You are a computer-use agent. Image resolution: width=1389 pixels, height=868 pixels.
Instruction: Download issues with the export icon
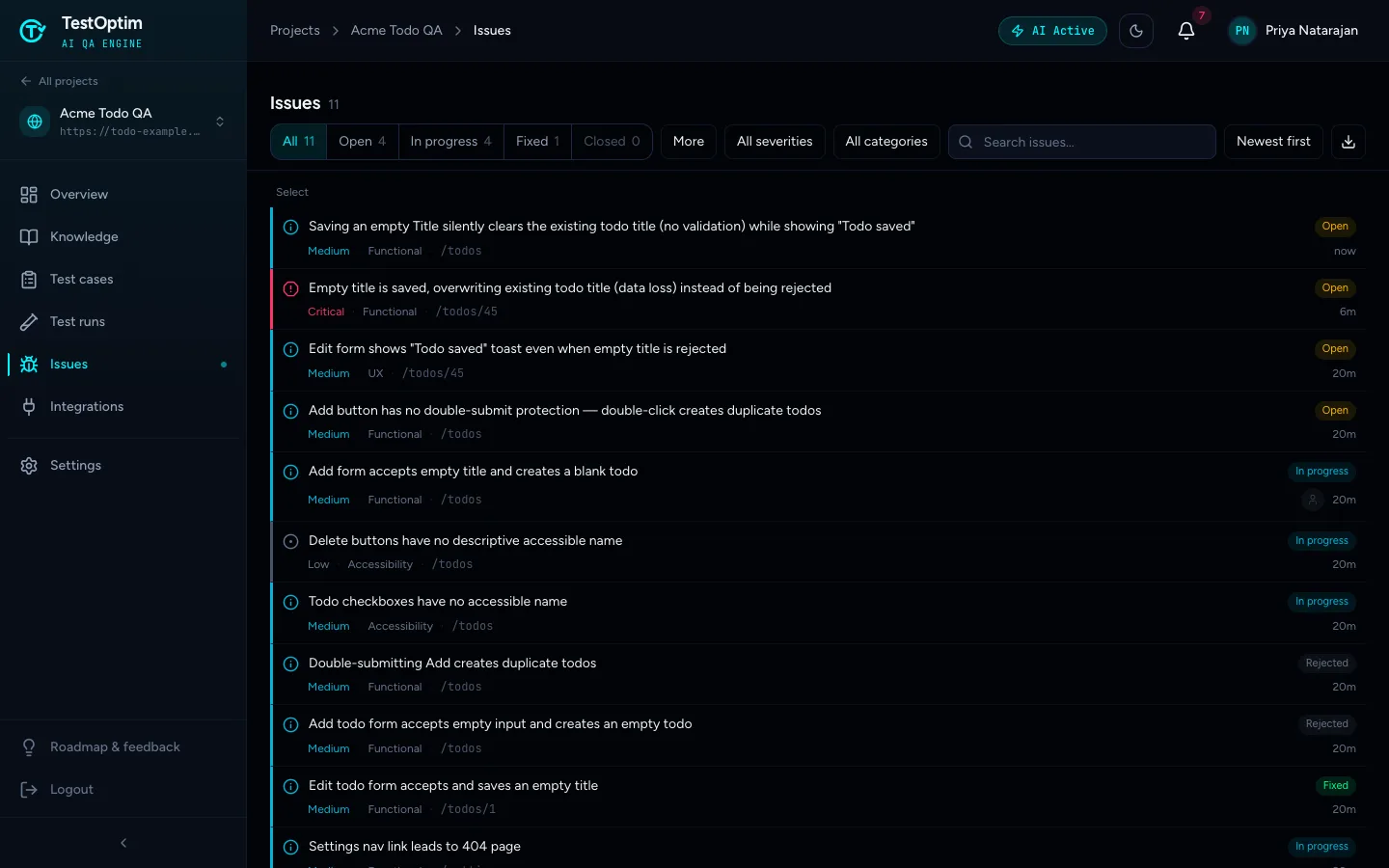click(1348, 142)
